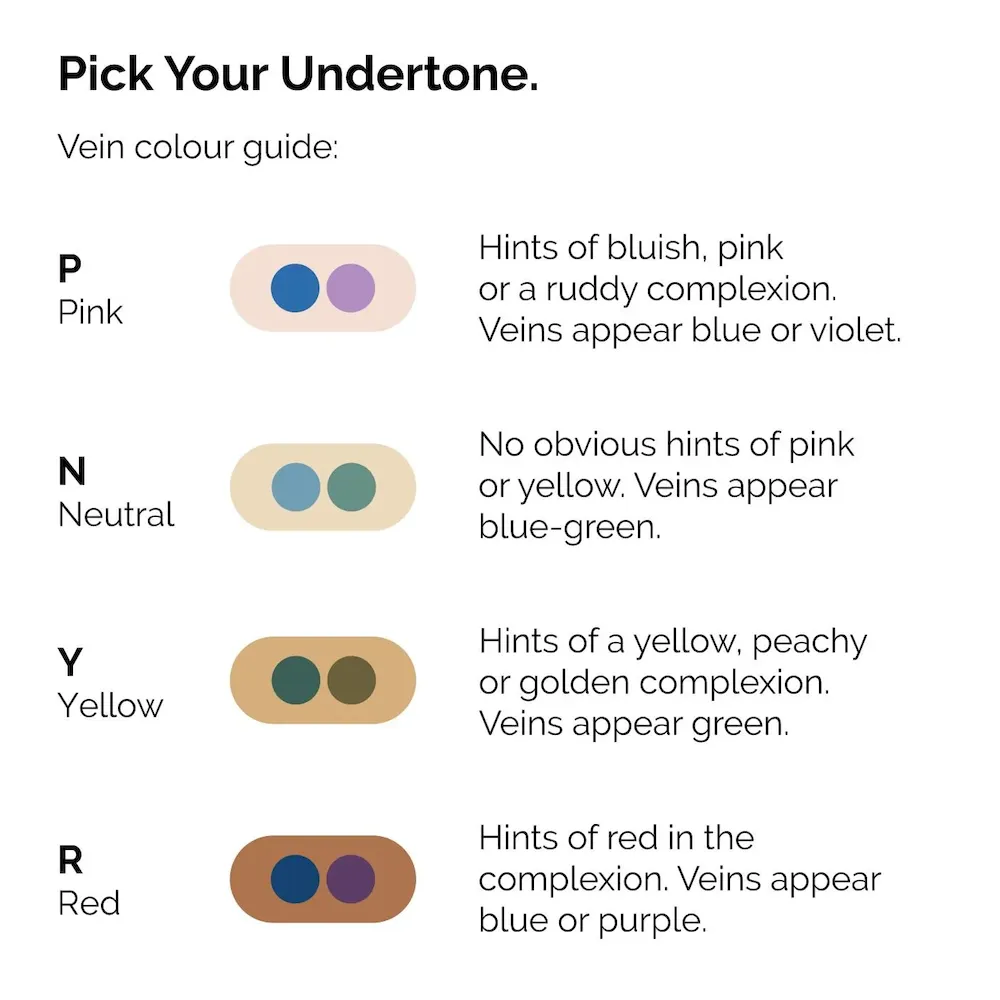Image resolution: width=1000 pixels, height=1000 pixels.
Task: Select the bold R undertone letter
Action: coord(71,860)
